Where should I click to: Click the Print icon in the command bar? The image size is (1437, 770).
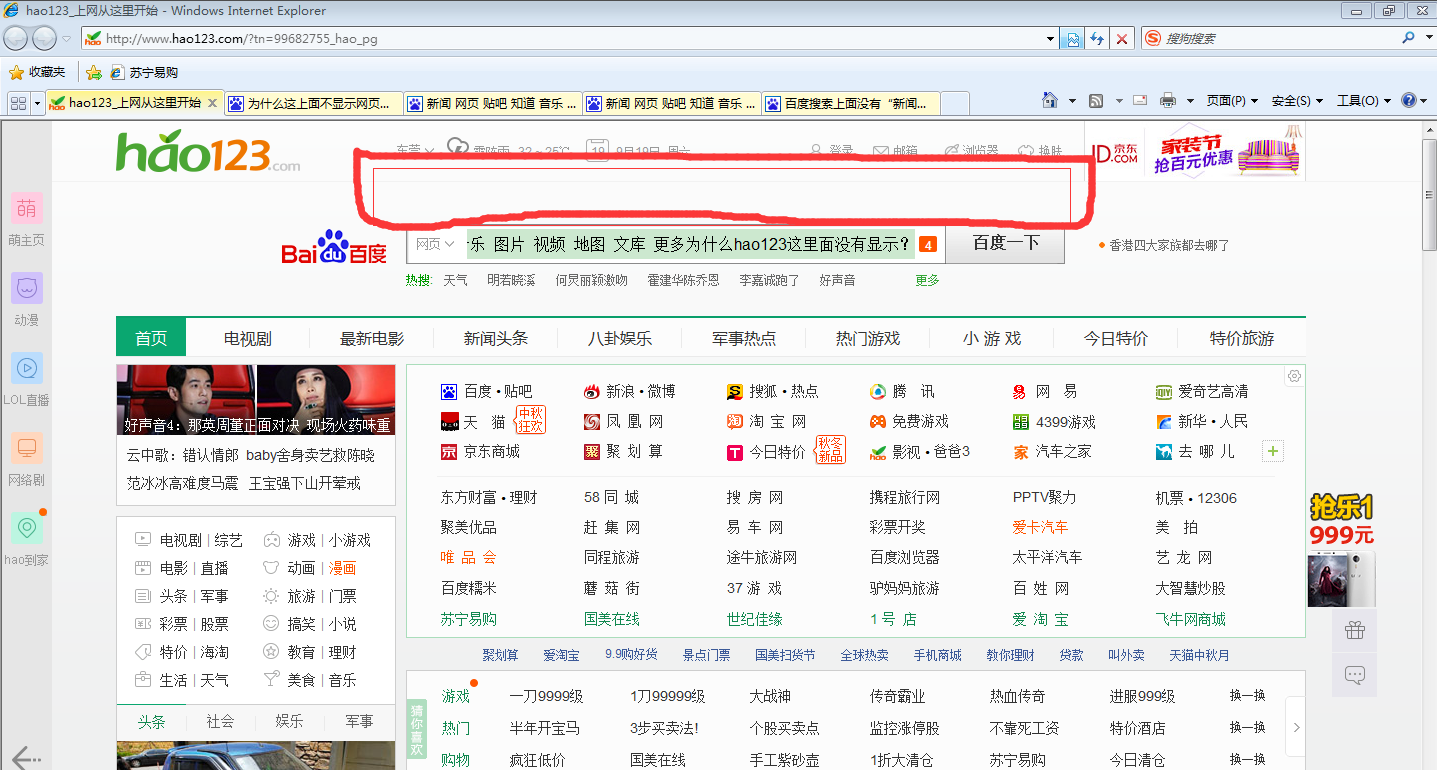[1167, 100]
